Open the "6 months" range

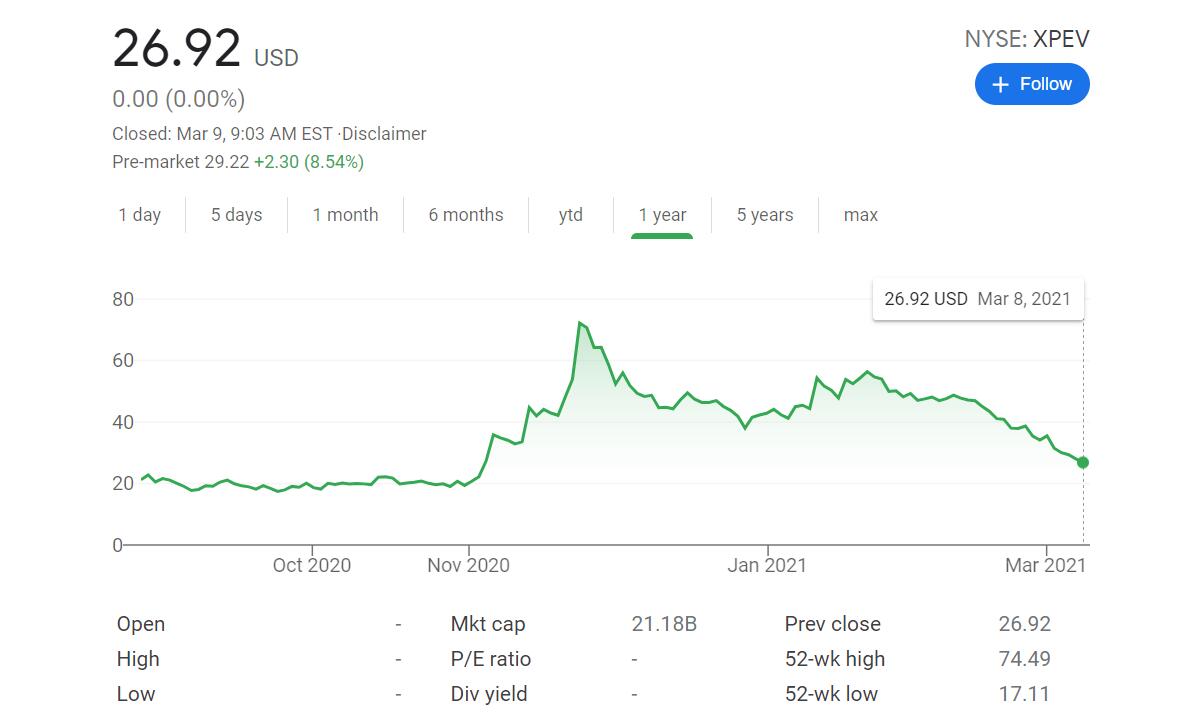464,214
